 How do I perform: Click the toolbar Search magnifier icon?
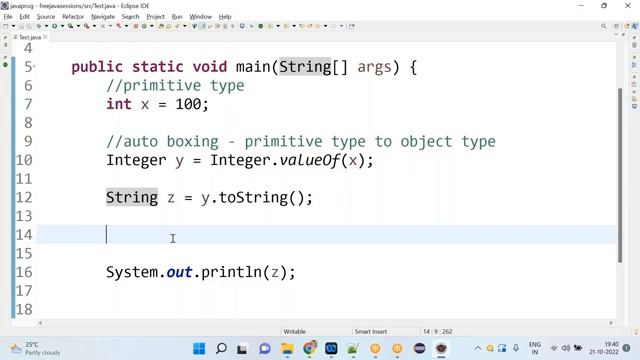(x=604, y=26)
